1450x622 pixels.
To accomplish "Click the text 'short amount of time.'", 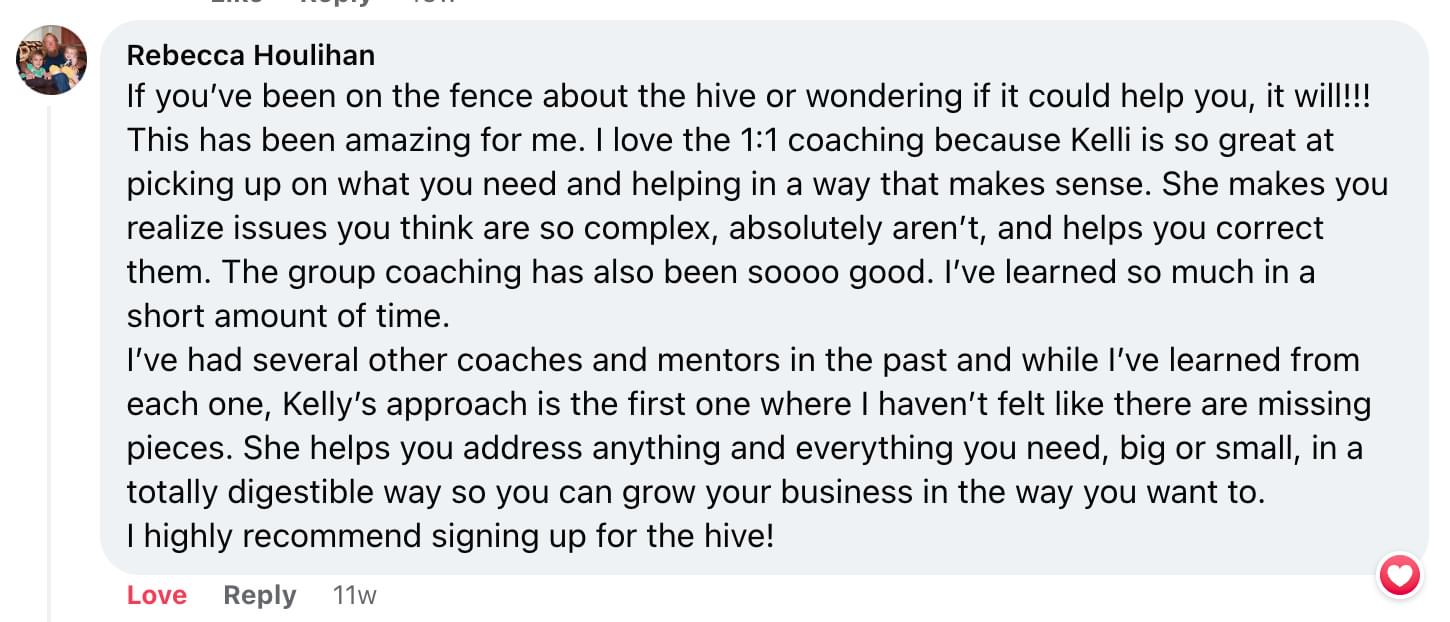I will 288,316.
